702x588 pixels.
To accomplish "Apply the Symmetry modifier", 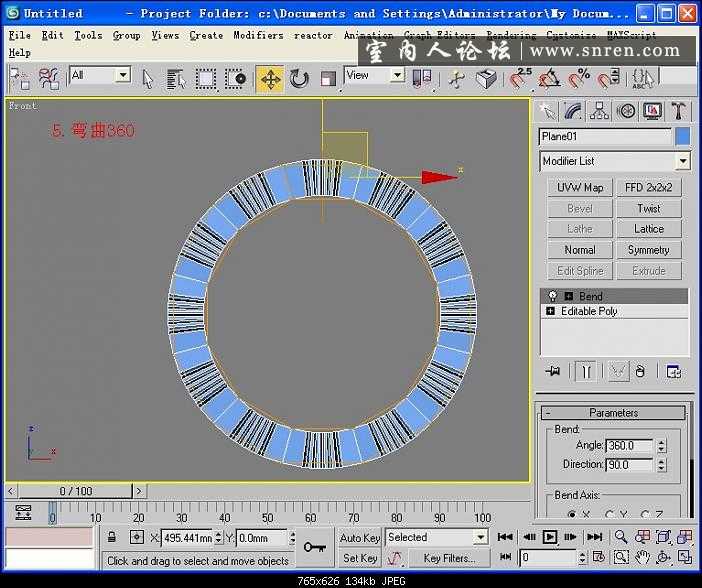I will 649,250.
